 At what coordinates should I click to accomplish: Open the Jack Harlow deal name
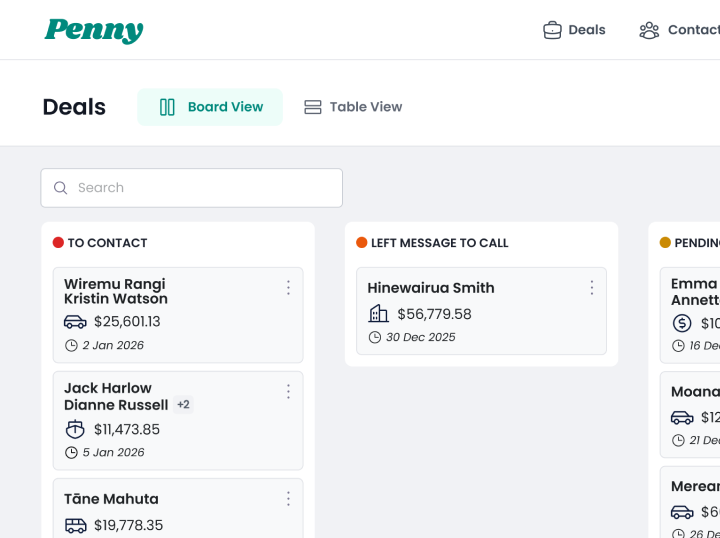(x=108, y=388)
